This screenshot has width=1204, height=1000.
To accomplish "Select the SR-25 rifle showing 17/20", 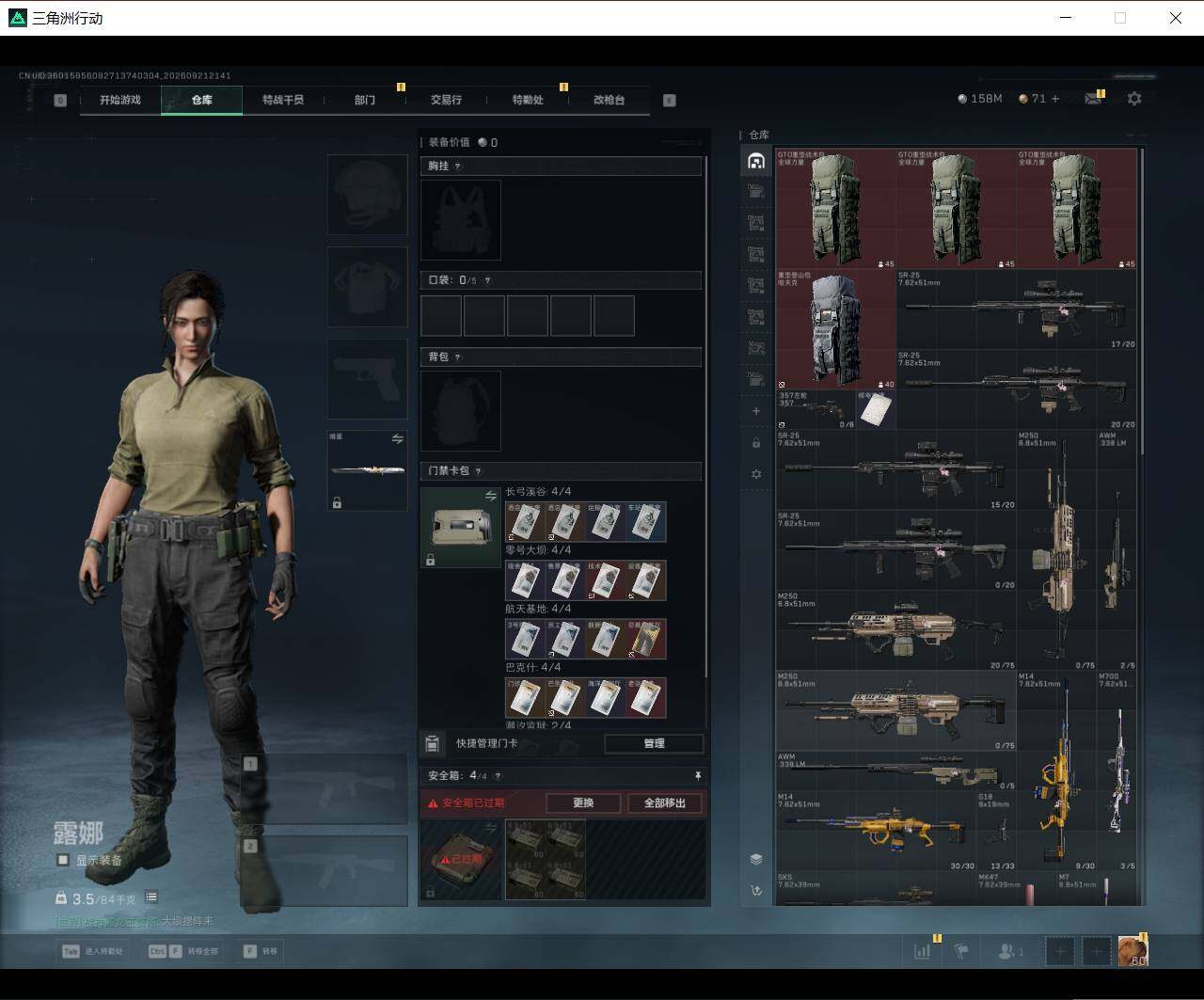I will tap(1017, 310).
